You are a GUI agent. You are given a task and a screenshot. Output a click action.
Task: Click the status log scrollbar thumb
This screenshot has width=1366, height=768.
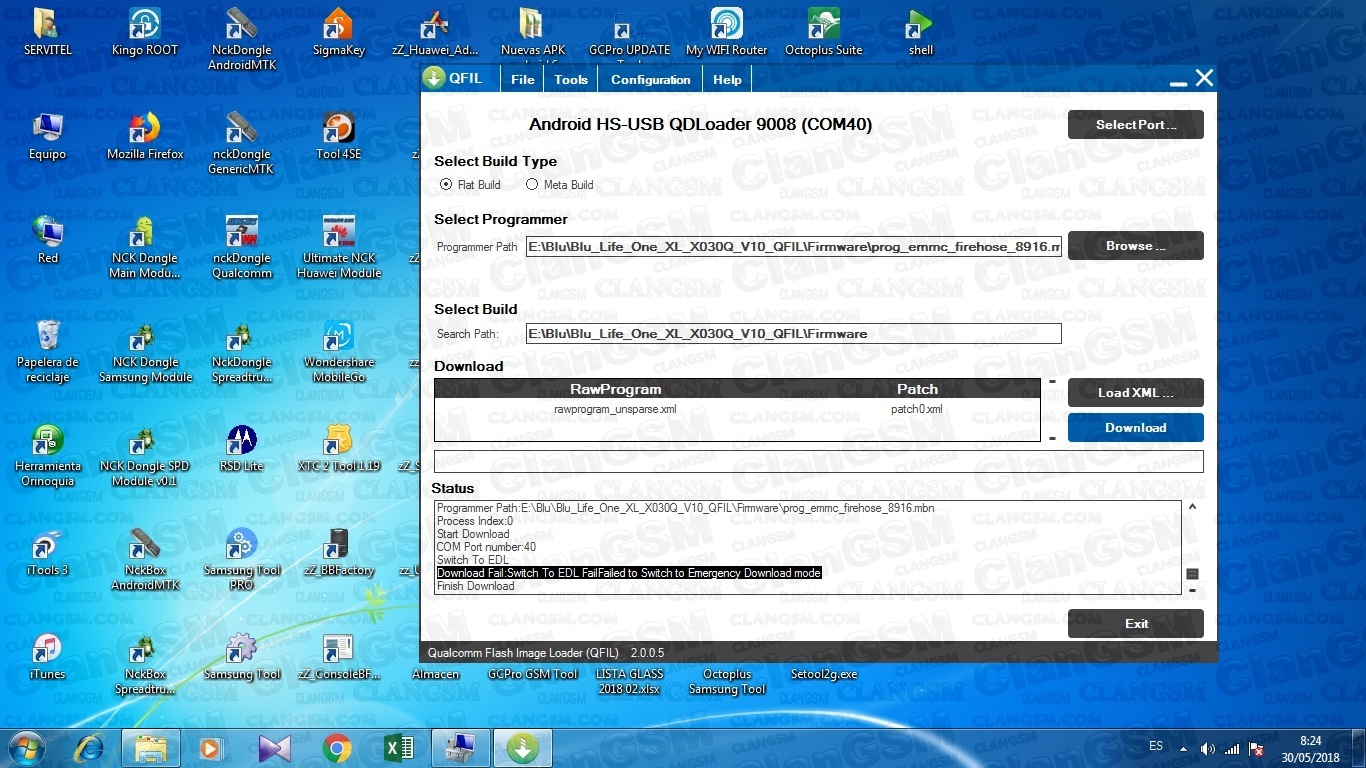pyautogui.click(x=1192, y=574)
